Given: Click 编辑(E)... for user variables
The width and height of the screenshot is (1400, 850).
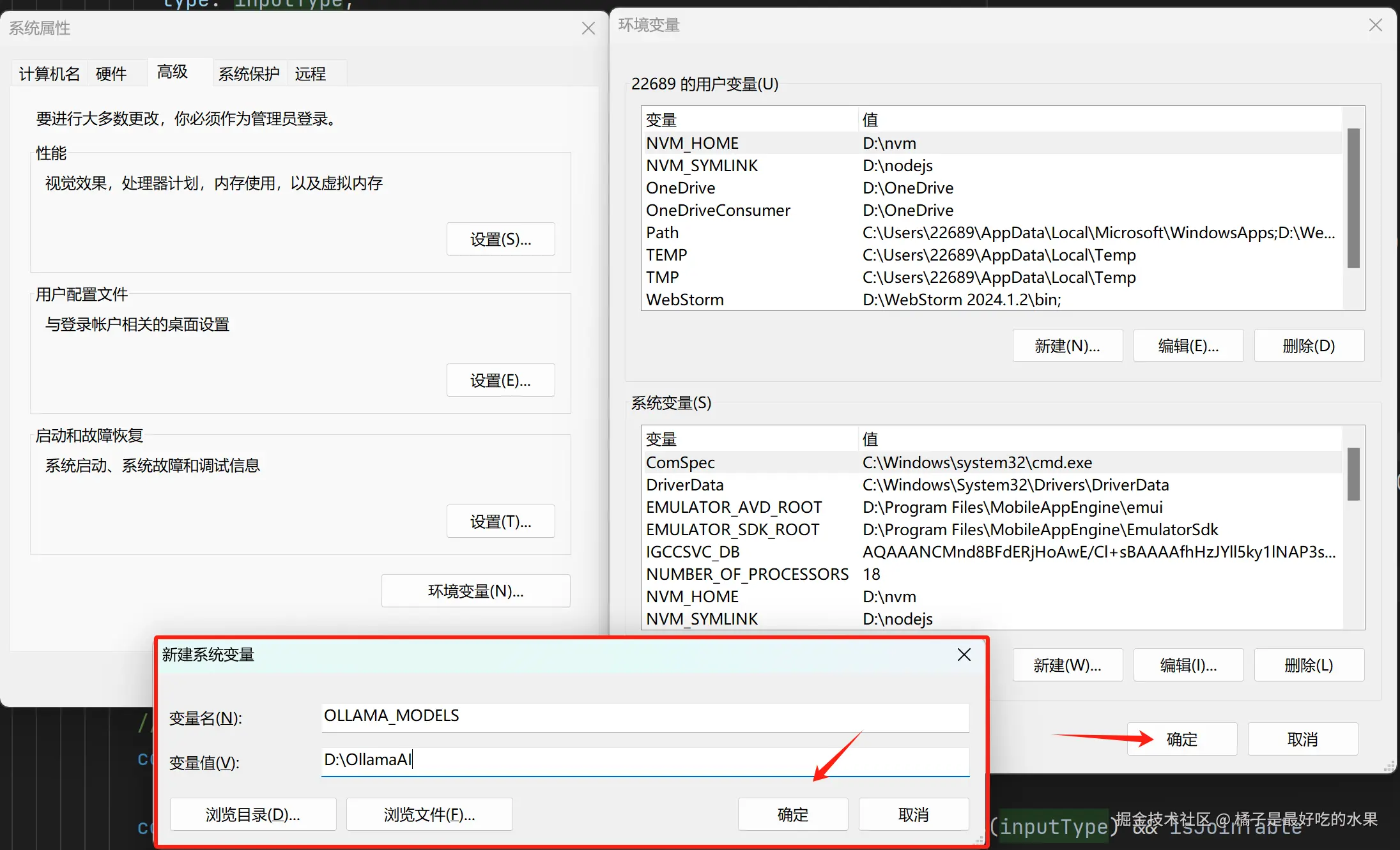Looking at the screenshot, I should pyautogui.click(x=1188, y=345).
